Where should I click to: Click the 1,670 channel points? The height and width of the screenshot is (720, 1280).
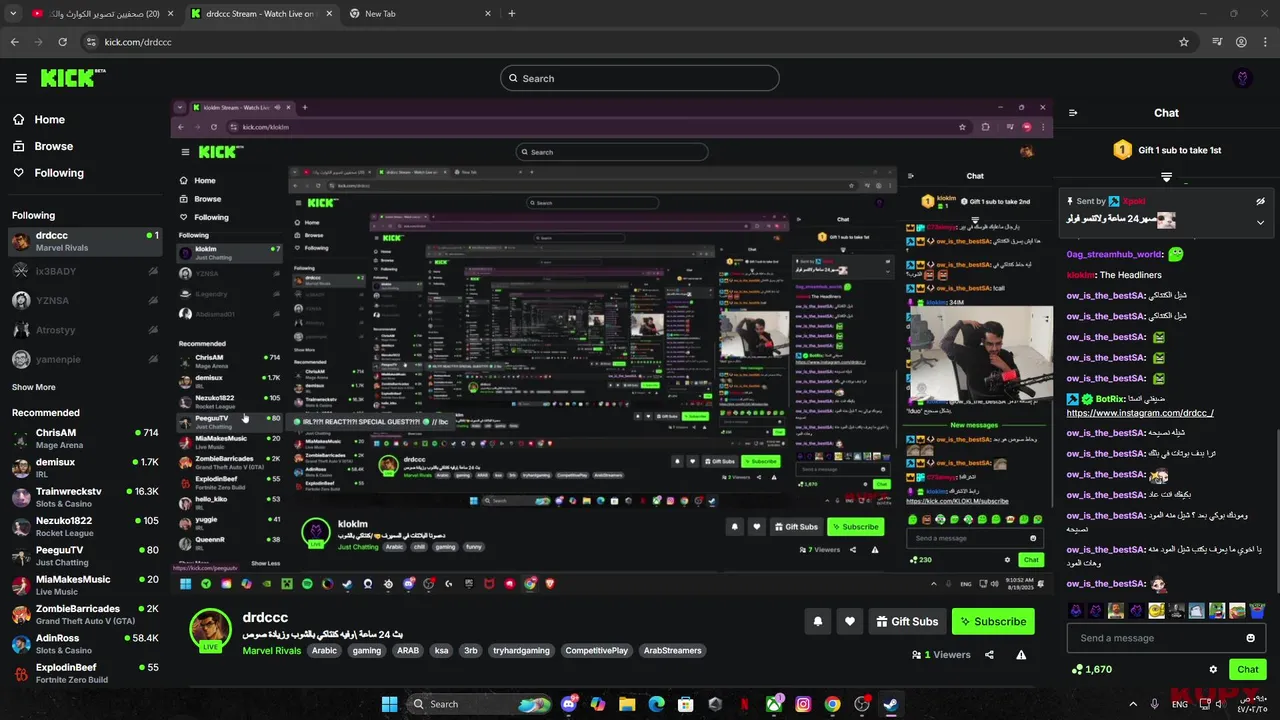[1091, 669]
